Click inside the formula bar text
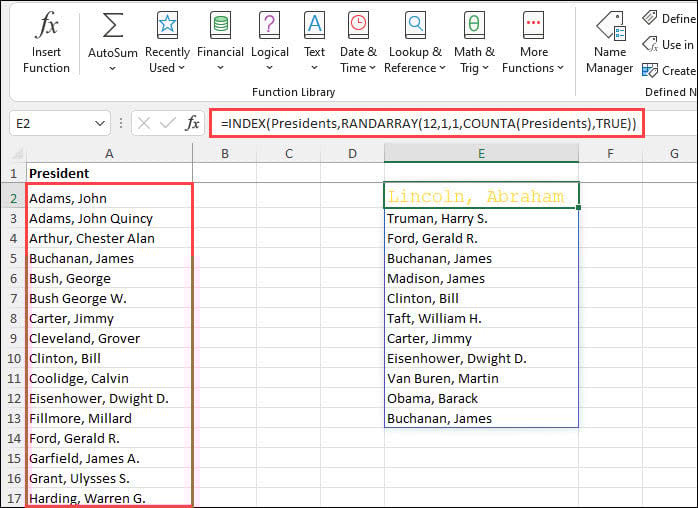698x508 pixels. pyautogui.click(x=428, y=123)
